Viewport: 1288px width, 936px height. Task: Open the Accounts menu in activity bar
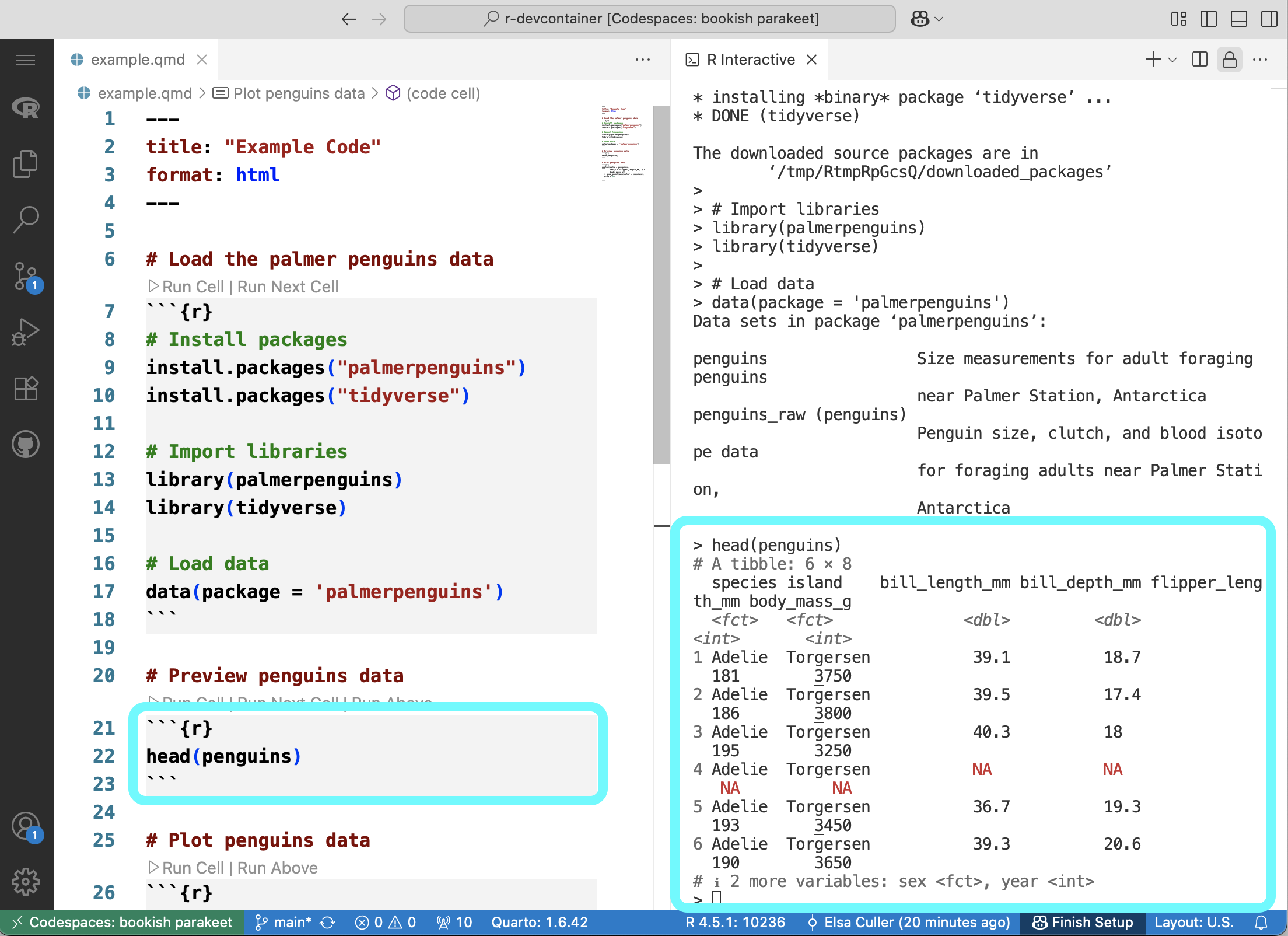(26, 827)
